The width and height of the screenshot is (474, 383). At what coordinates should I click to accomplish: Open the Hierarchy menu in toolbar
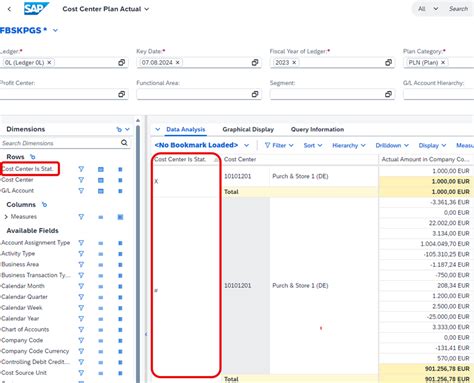click(x=349, y=145)
